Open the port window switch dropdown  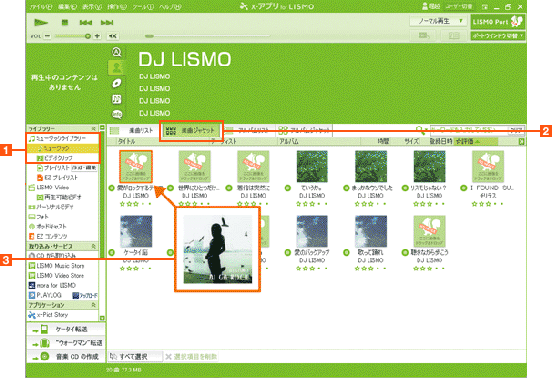tap(497, 36)
